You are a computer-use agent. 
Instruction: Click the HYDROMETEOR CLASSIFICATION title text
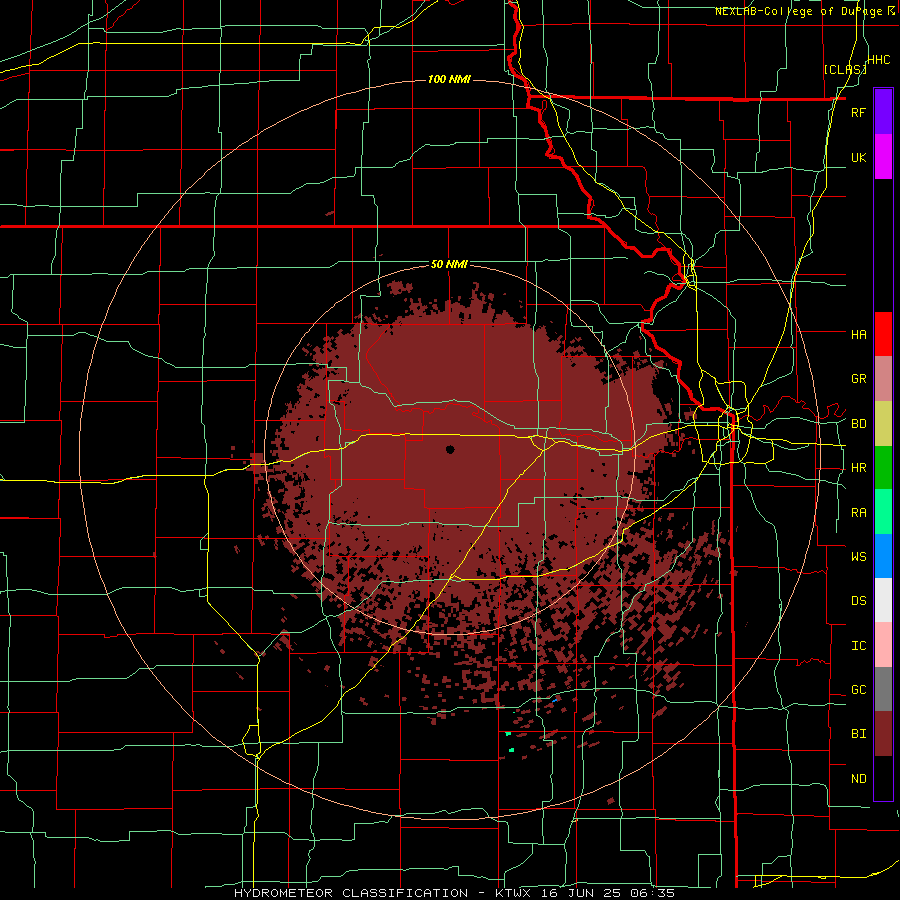(351, 893)
